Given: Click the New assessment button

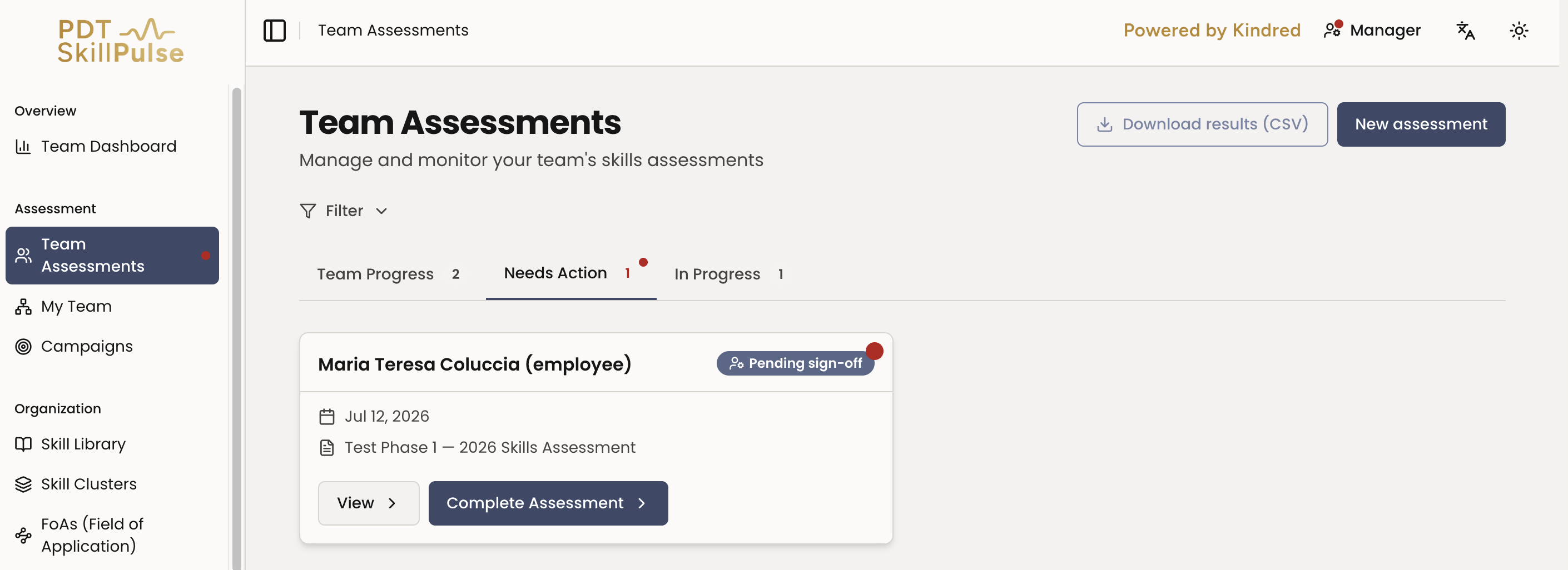Looking at the screenshot, I should [x=1421, y=124].
